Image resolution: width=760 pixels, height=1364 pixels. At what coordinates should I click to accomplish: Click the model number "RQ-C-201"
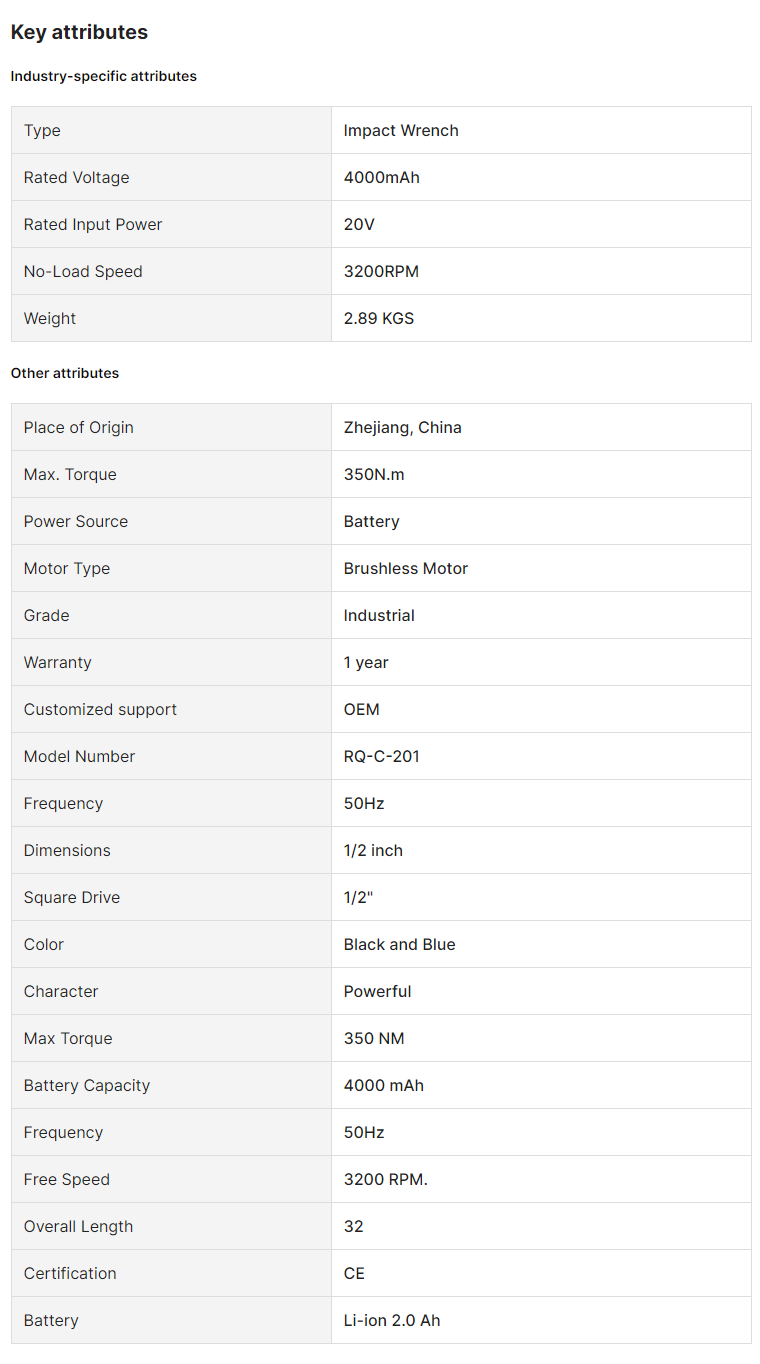click(x=382, y=757)
